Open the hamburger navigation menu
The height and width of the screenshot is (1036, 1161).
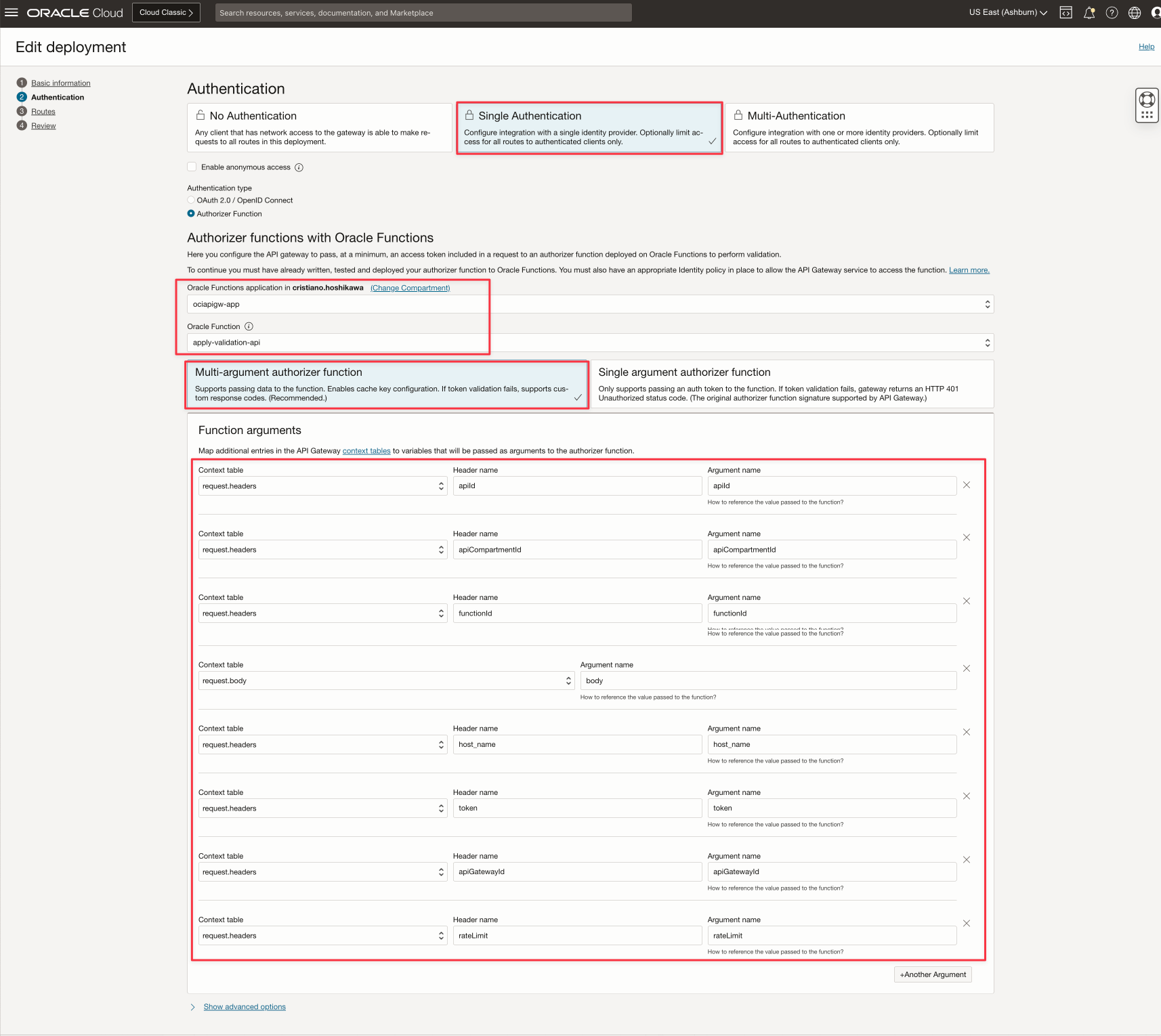coord(12,13)
